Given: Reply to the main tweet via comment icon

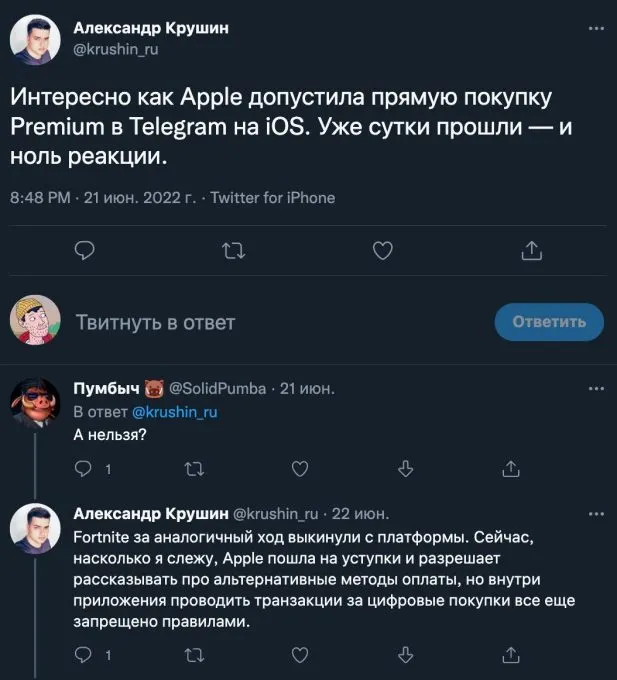Looking at the screenshot, I should [85, 252].
